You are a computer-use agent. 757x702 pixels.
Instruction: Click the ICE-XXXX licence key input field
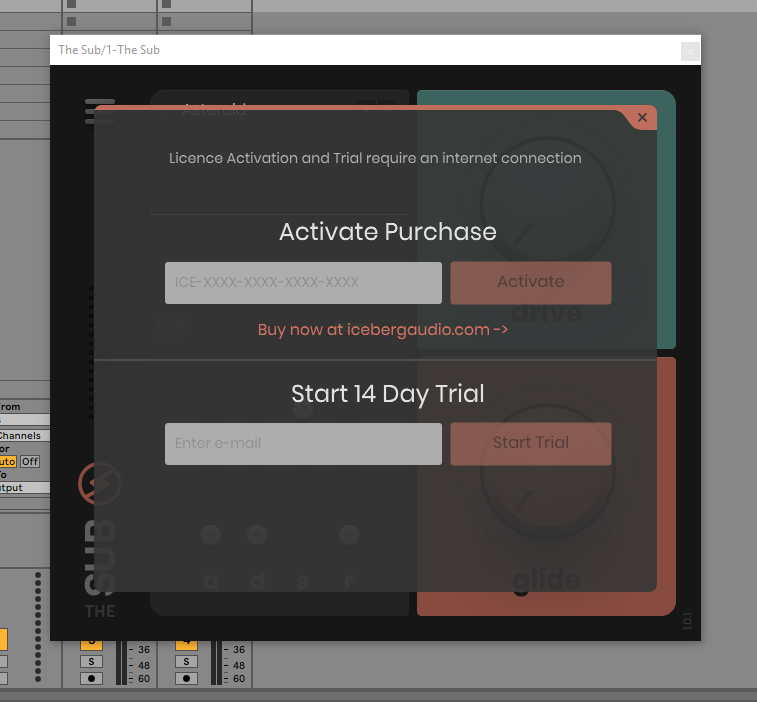pos(303,283)
